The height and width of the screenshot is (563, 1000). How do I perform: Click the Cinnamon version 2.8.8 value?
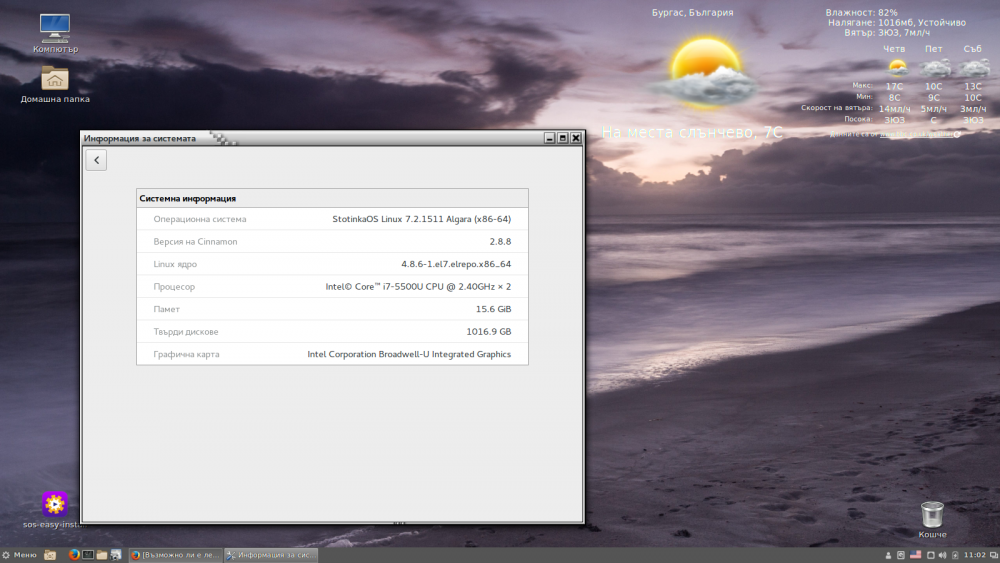pos(500,242)
